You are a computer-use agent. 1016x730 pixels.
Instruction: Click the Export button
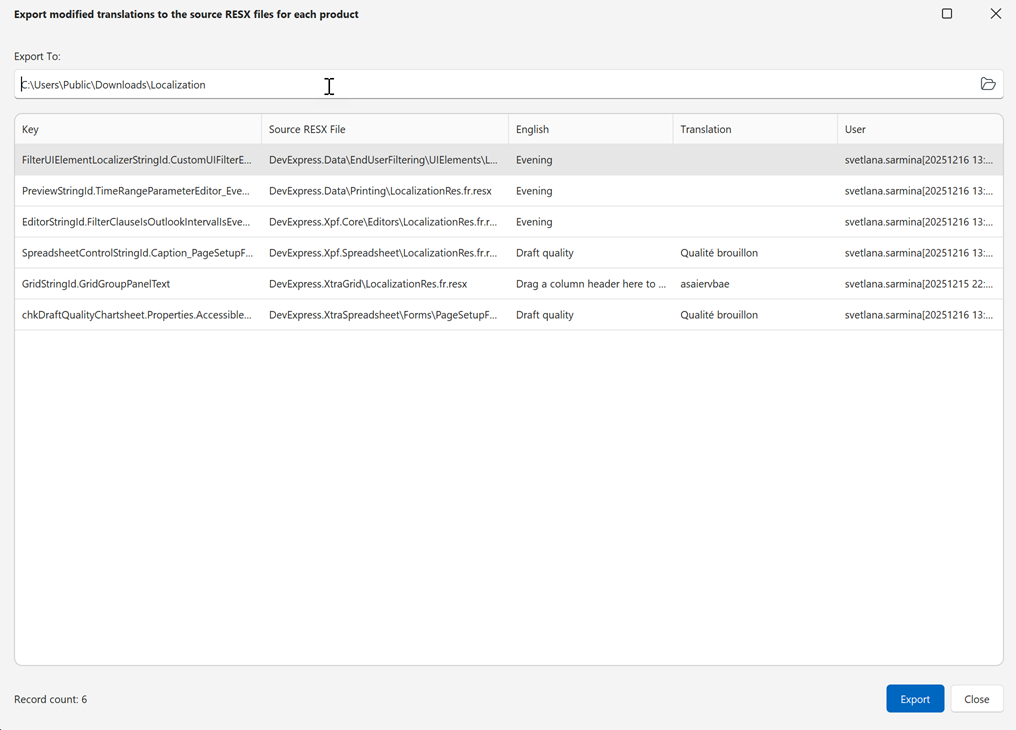(914, 698)
